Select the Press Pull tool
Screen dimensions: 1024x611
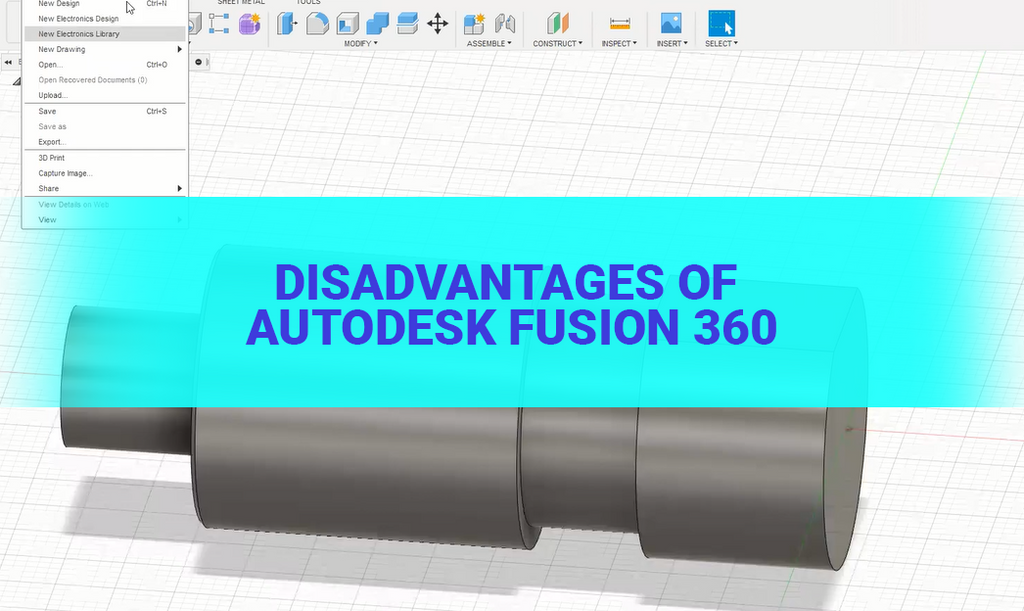point(287,22)
